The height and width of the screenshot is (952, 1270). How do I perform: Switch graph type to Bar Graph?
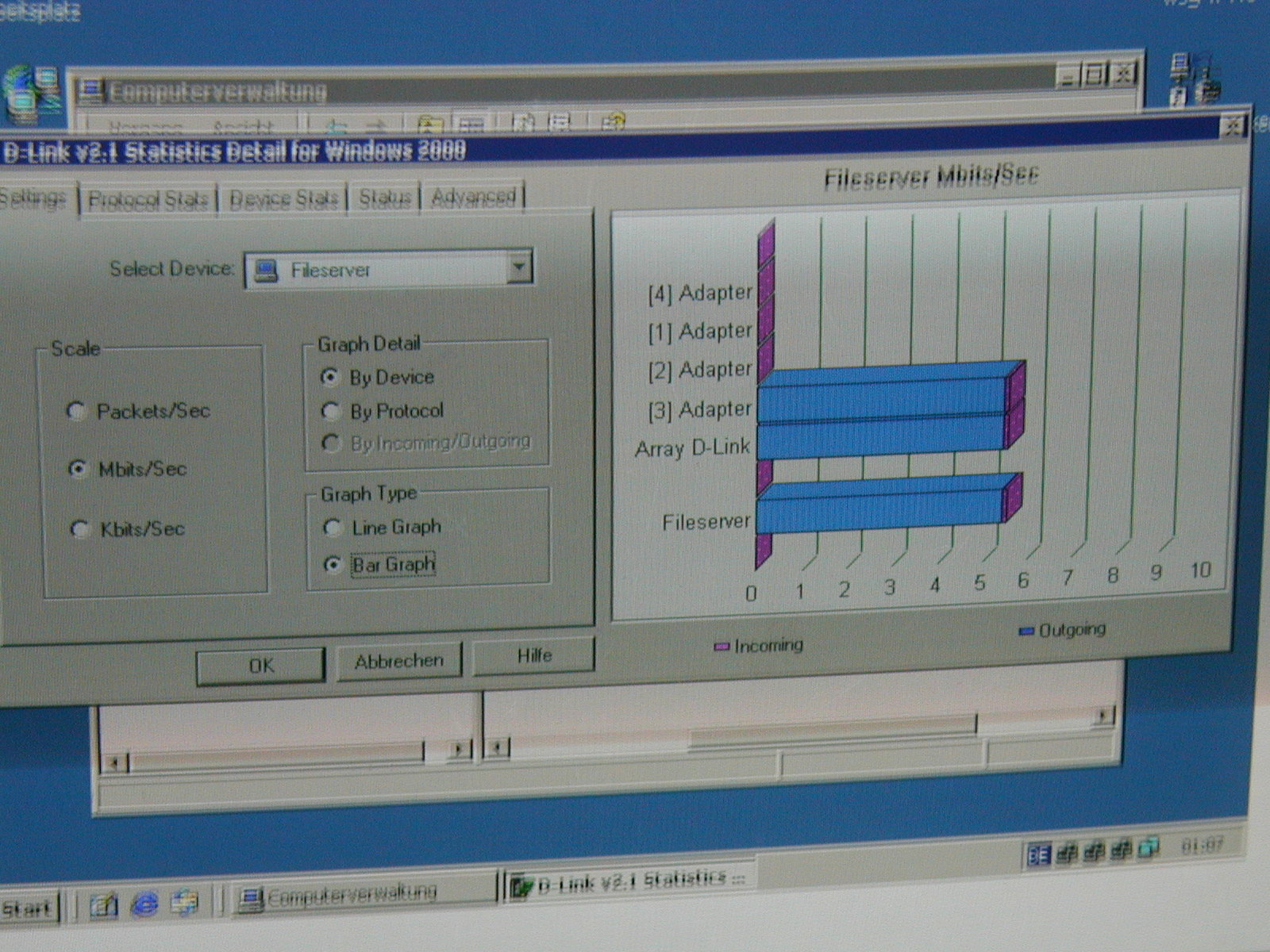[x=380, y=564]
